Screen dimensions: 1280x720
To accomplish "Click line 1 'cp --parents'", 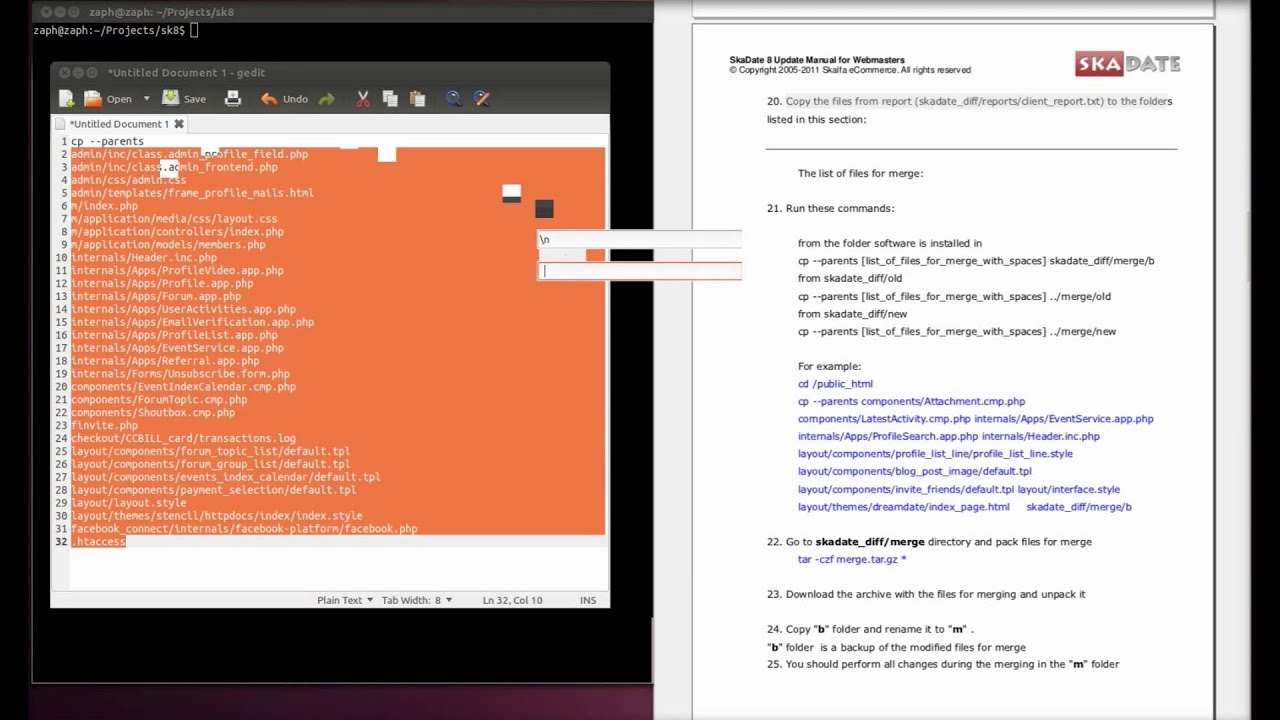I will (107, 142).
